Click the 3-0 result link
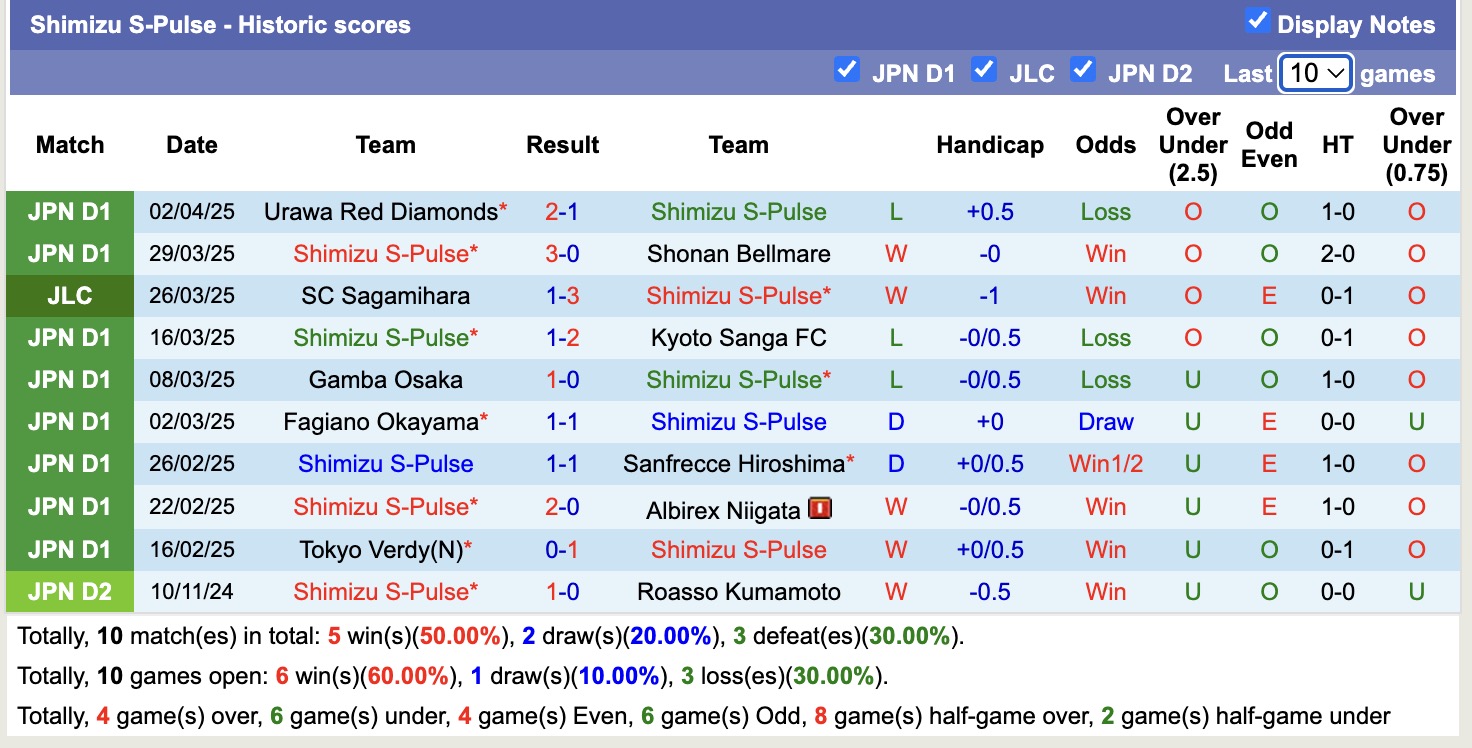The height and width of the screenshot is (748, 1472). (562, 253)
